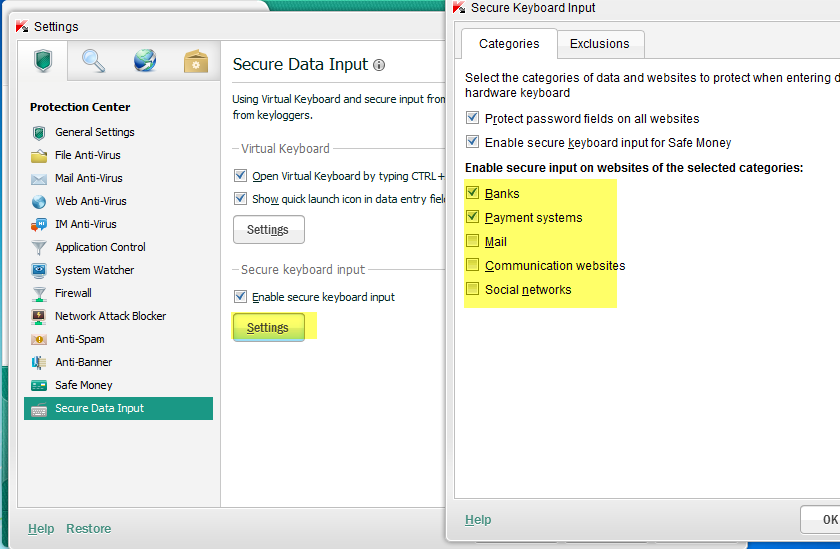Toggle Show quick launch icon checkbox

pos(241,198)
